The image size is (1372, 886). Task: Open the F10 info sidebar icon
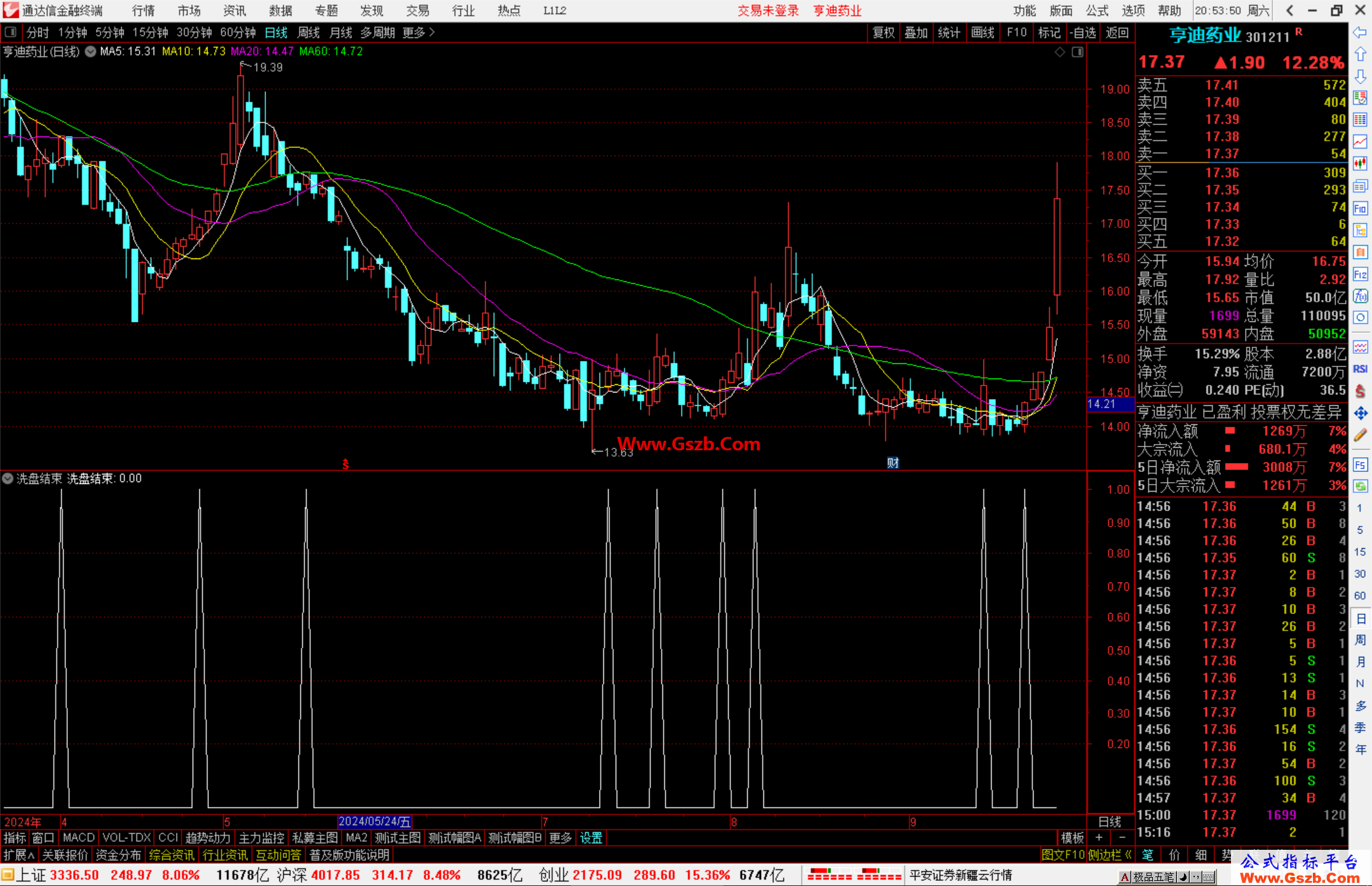click(x=1360, y=208)
